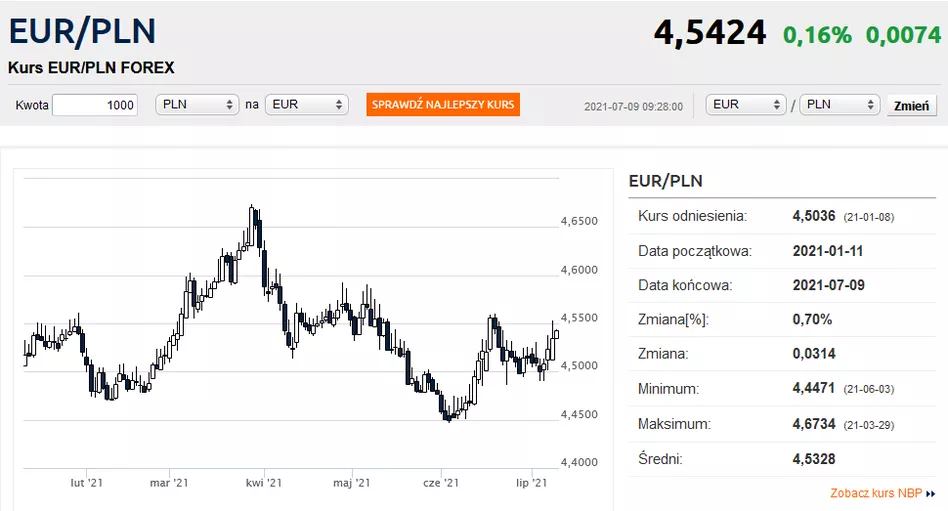Open the PLN source currency dropdown next to Kwota
Image resolution: width=948 pixels, height=511 pixels.
[198, 105]
